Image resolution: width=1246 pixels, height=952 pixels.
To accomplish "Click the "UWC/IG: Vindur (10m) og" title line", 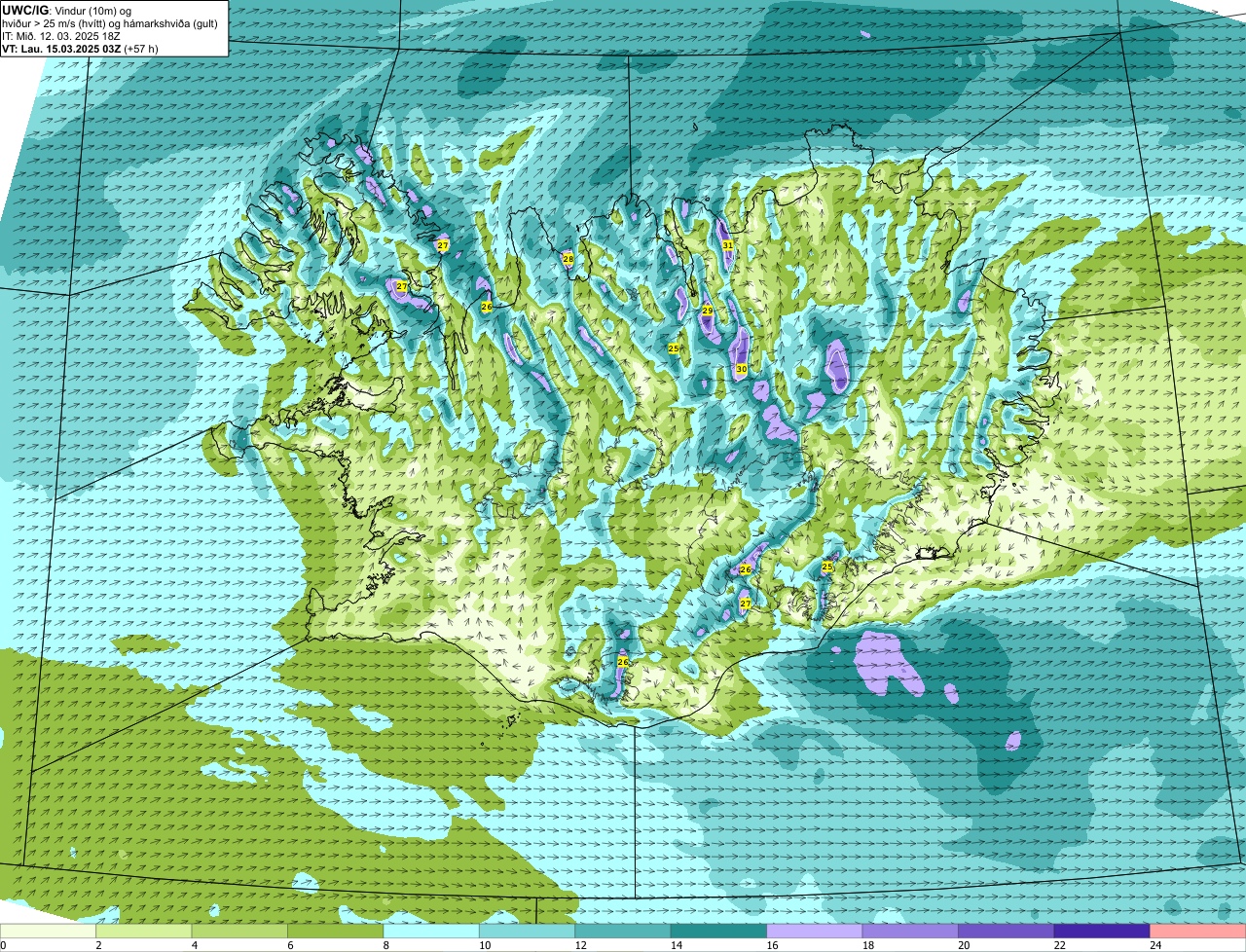I will pos(66,10).
